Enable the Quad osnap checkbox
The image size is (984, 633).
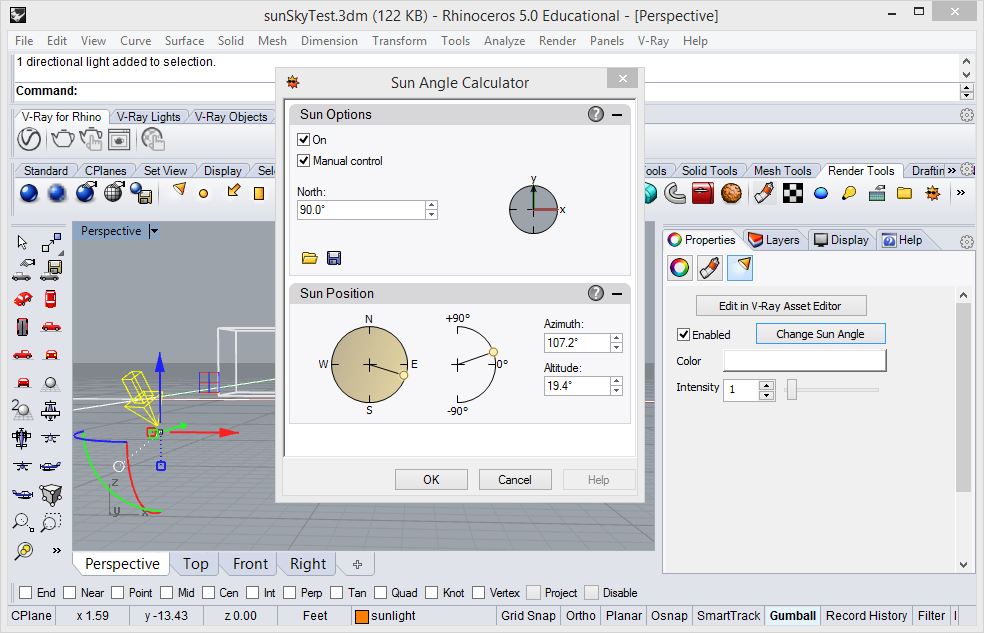click(380, 593)
